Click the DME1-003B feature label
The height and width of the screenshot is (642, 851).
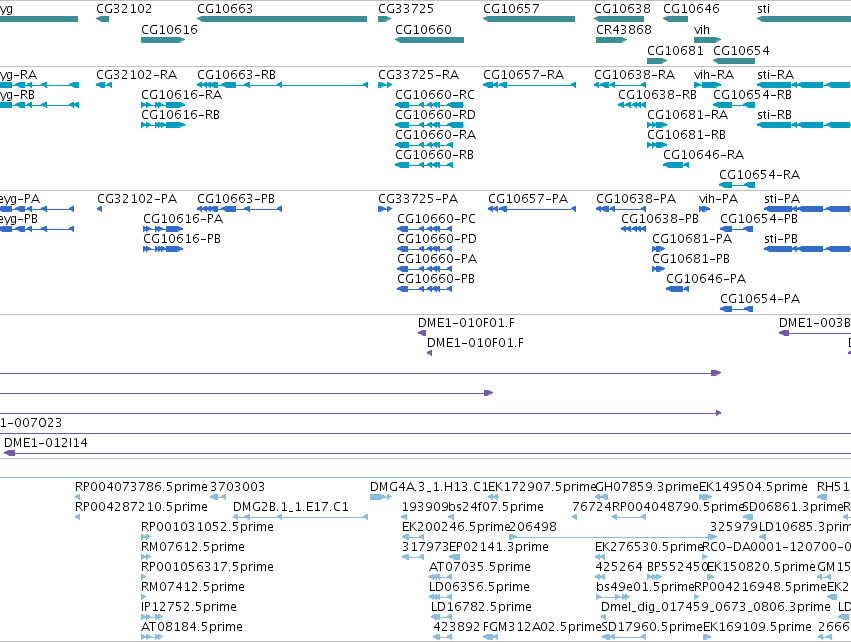click(815, 323)
